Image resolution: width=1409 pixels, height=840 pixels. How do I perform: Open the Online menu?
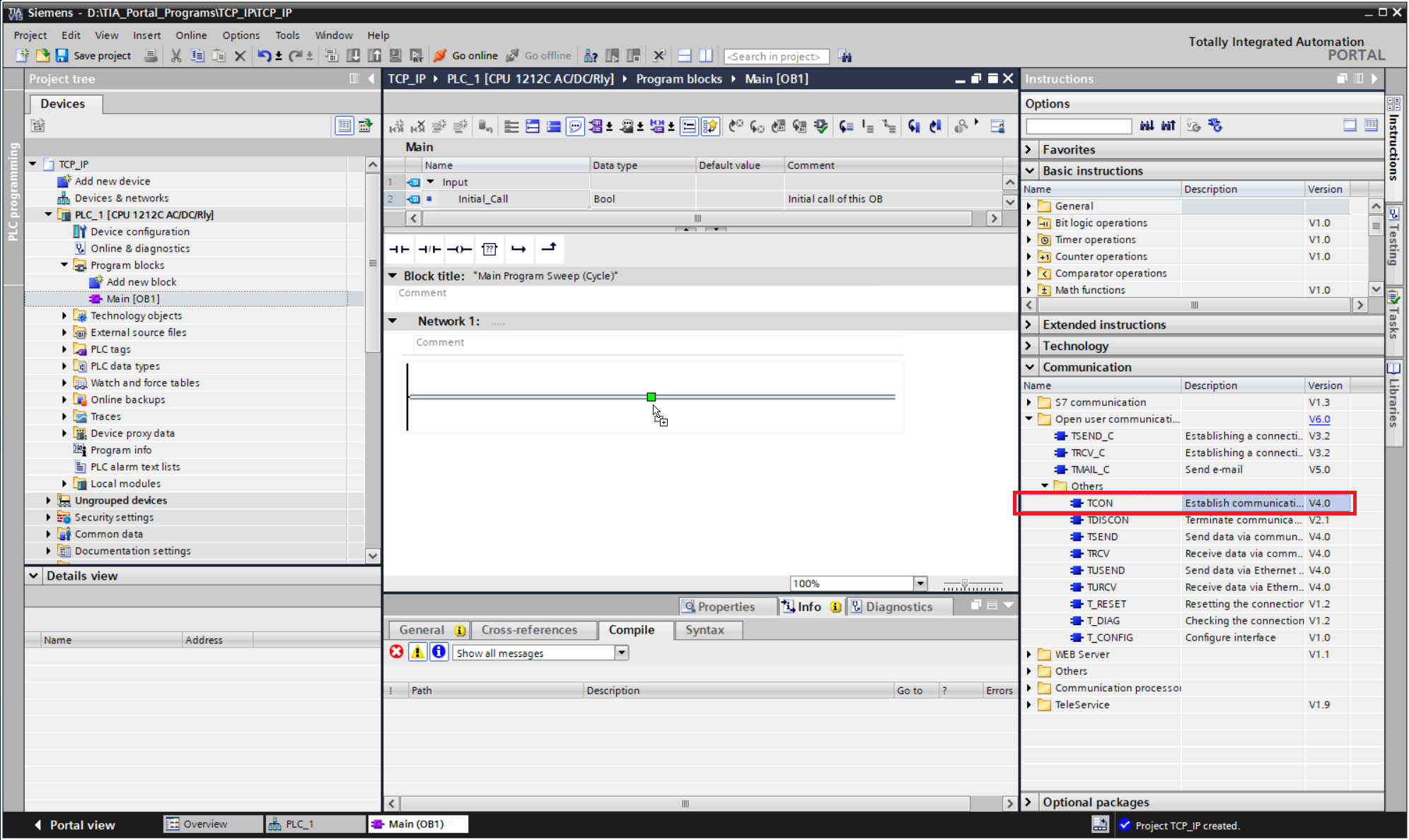[191, 35]
